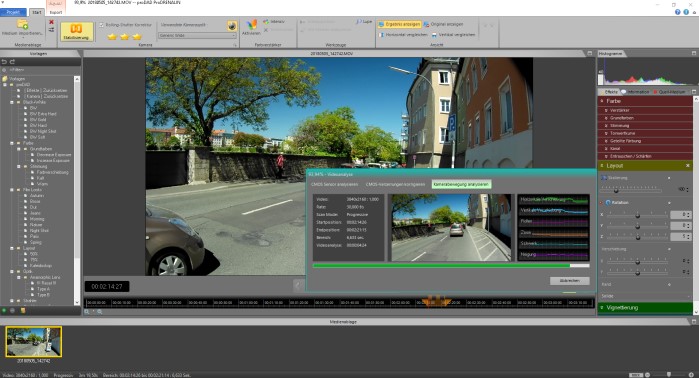Select Kamerabewegung analysieren step in dialog
This screenshot has height=378, width=699.
coord(461,184)
